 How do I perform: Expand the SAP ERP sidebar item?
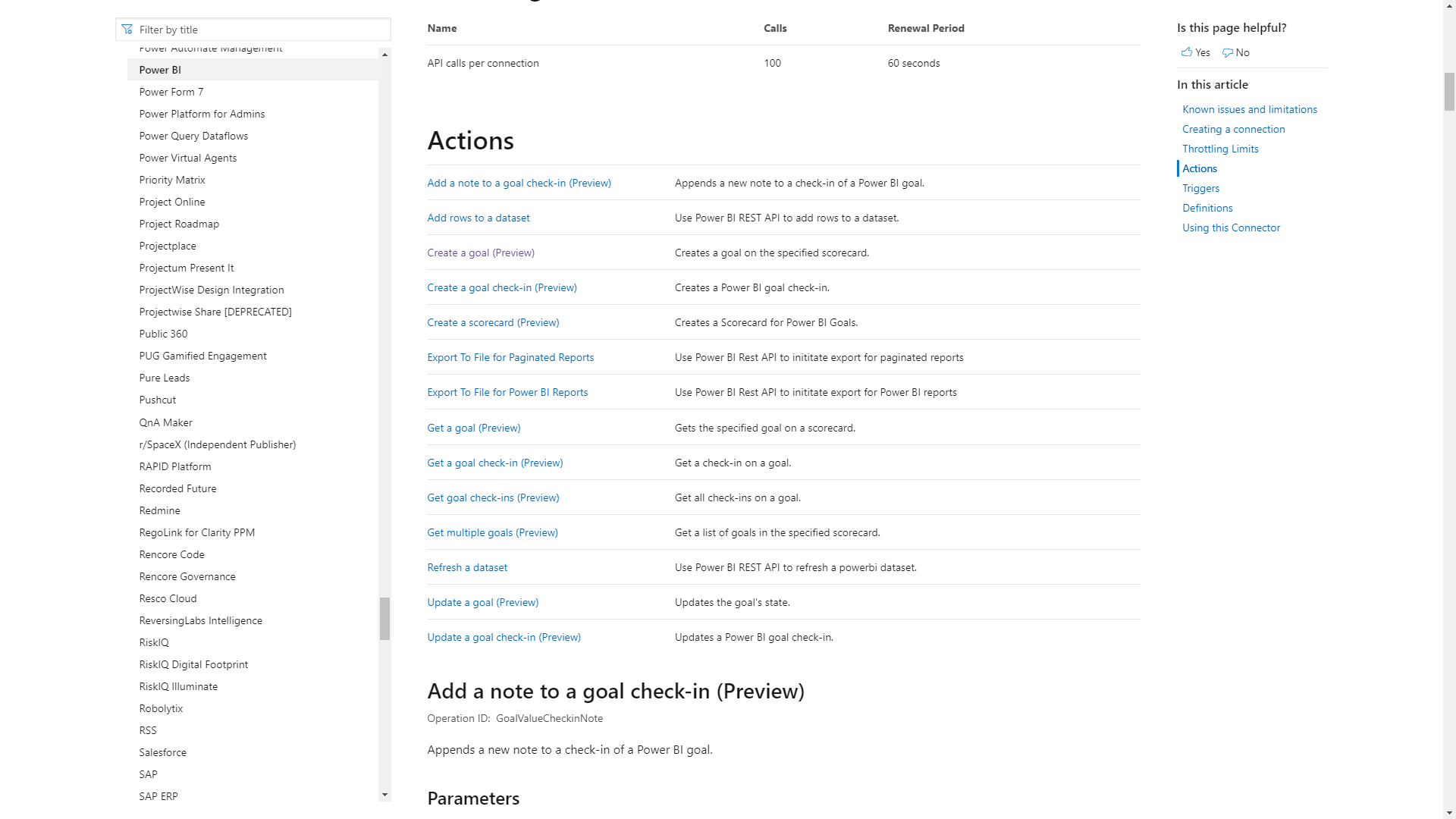(x=158, y=795)
